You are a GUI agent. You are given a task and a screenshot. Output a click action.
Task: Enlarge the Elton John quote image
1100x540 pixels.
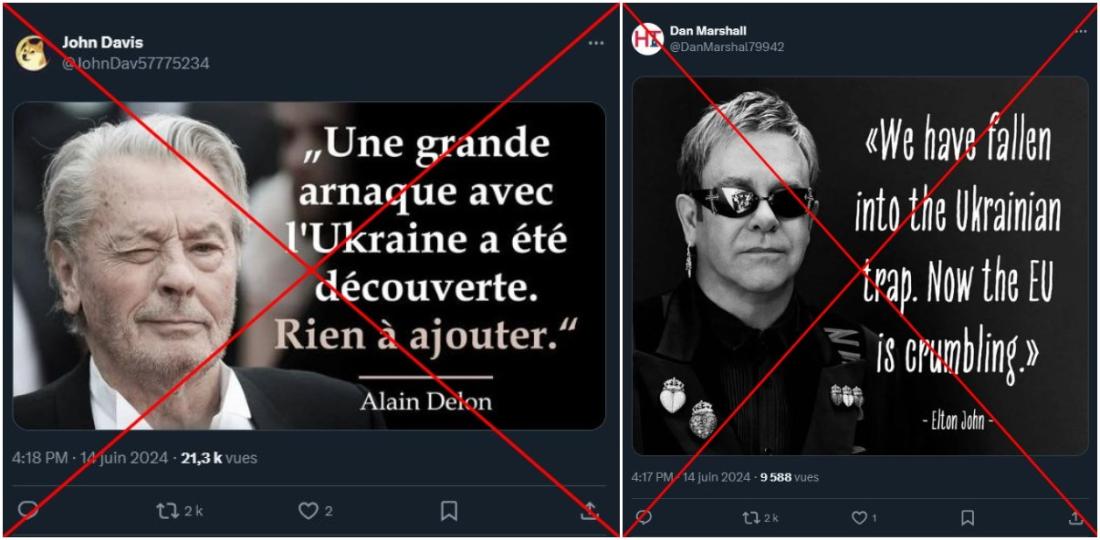[x=861, y=266]
